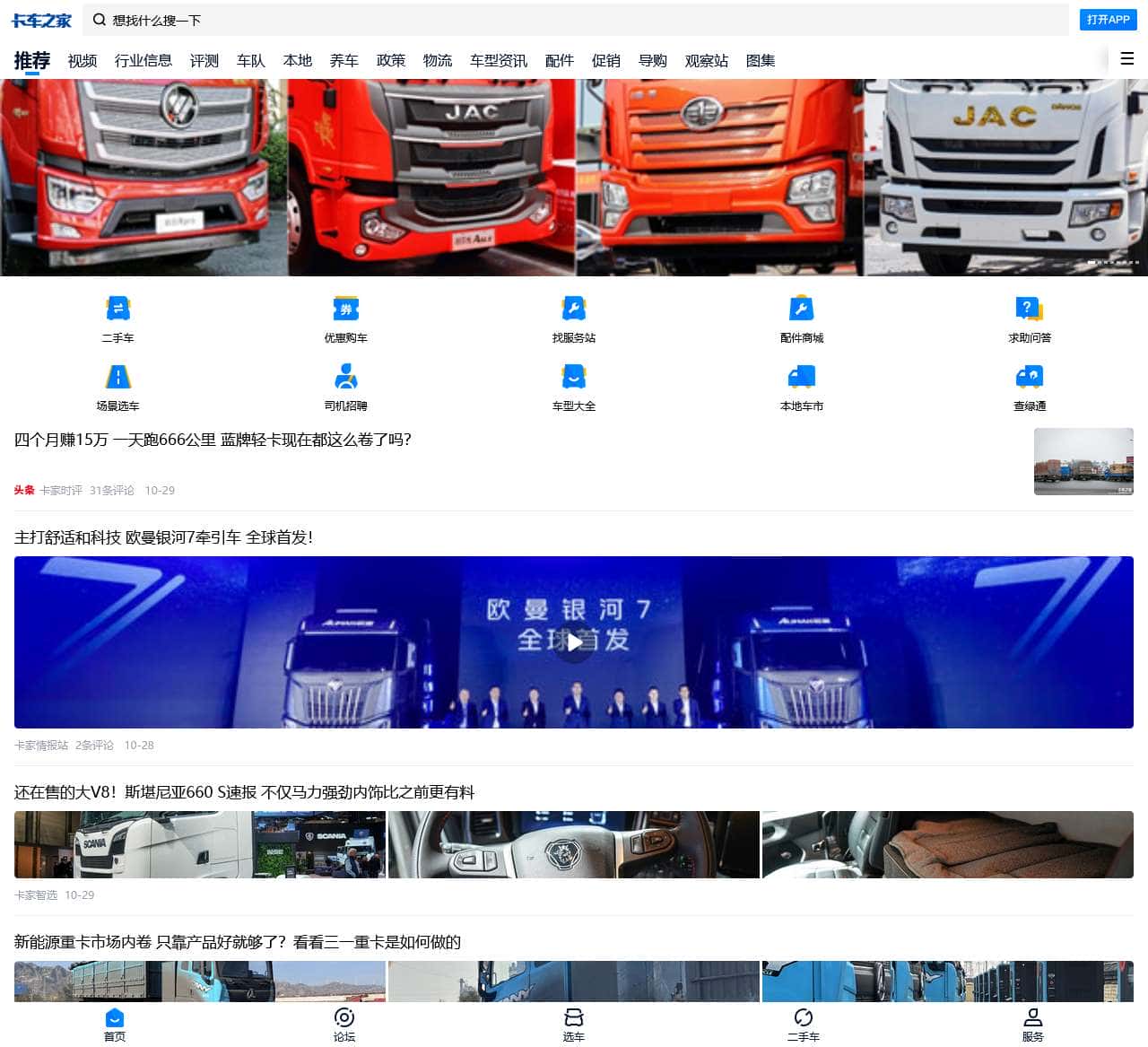The width and height of the screenshot is (1148, 1047).
Task: Open the 查绿通 green pass icon
Action: (1029, 376)
